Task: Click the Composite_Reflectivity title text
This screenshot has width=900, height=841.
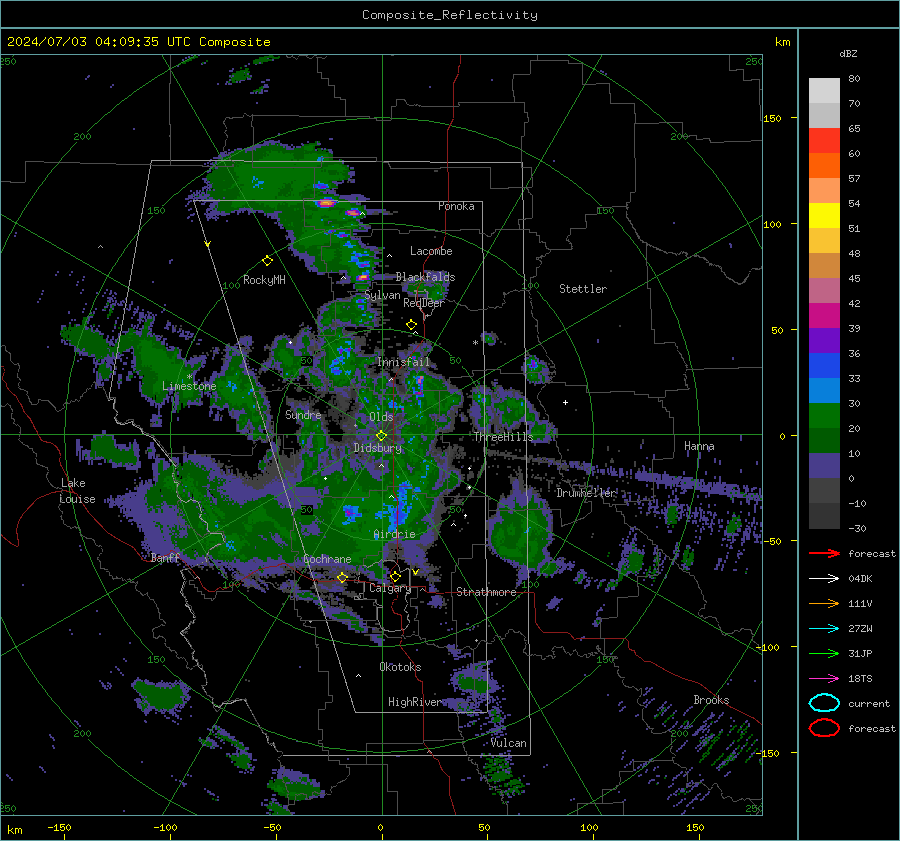Action: tap(449, 15)
